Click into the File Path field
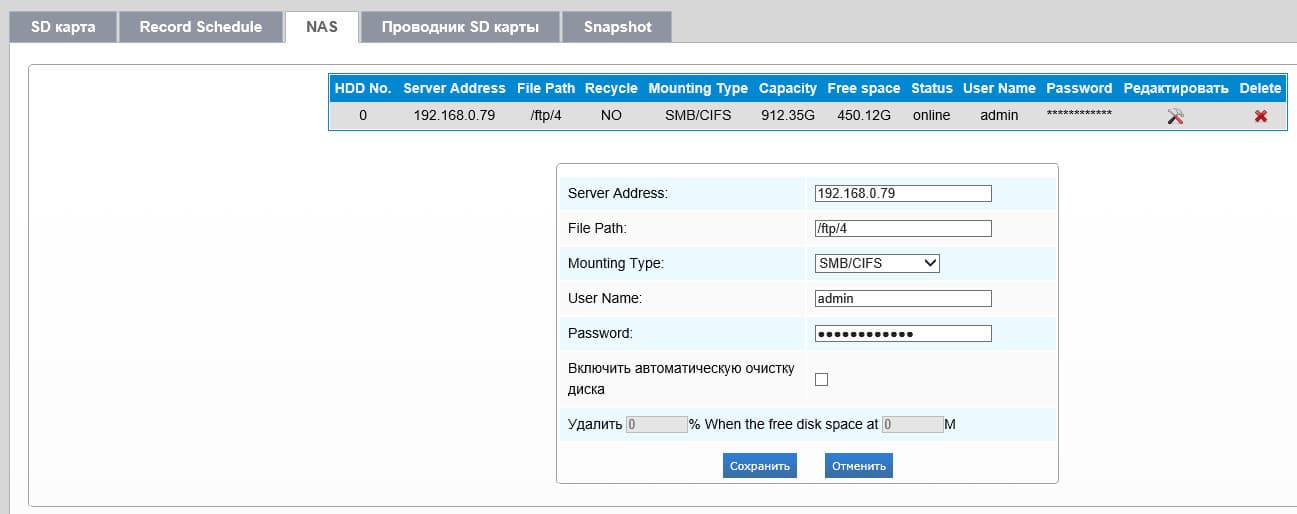The image size is (1297, 514). tap(903, 228)
